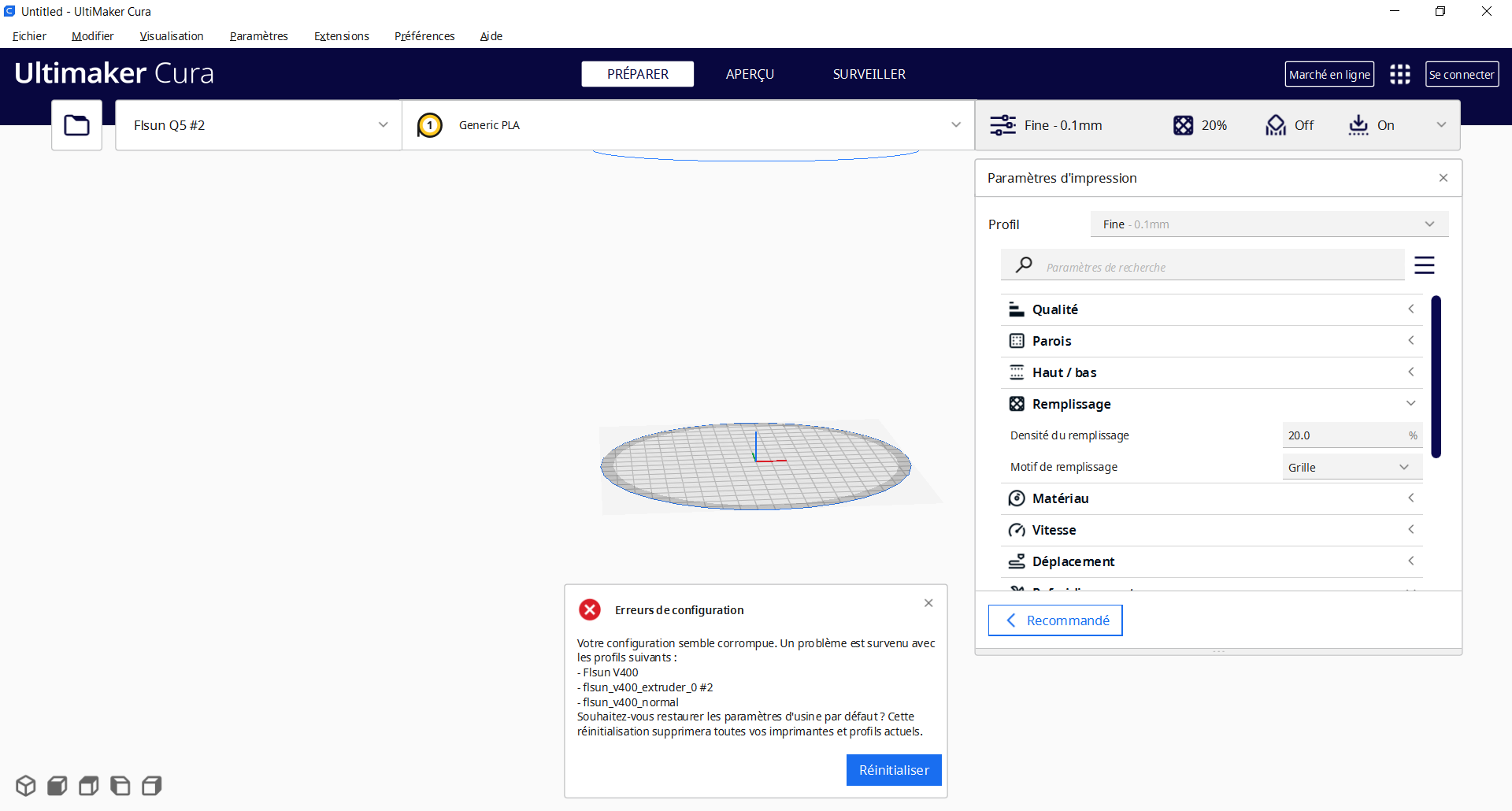Open file folder icon
The width and height of the screenshot is (1512, 811).
[x=76, y=125]
